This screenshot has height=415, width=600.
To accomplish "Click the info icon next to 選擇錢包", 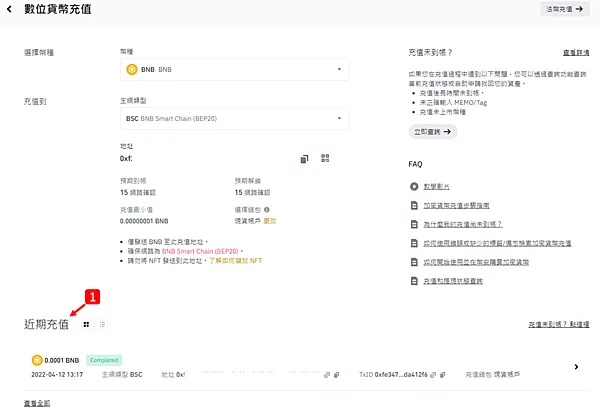I will tap(267, 210).
